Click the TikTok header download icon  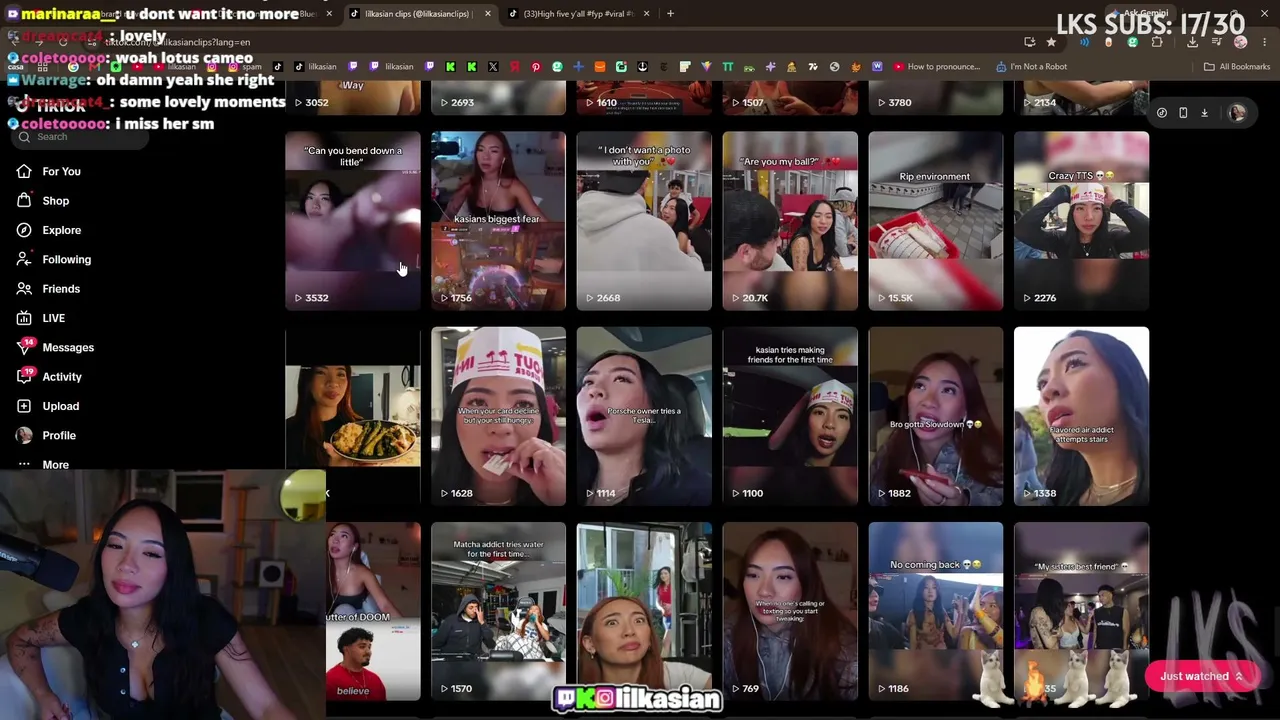(x=1204, y=113)
